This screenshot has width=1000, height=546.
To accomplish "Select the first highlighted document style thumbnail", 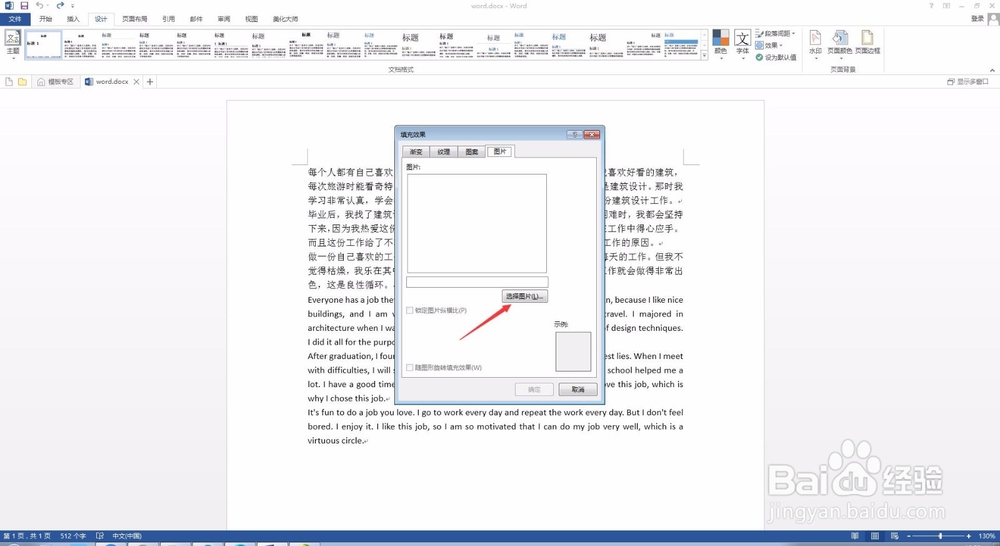I will tap(43, 45).
